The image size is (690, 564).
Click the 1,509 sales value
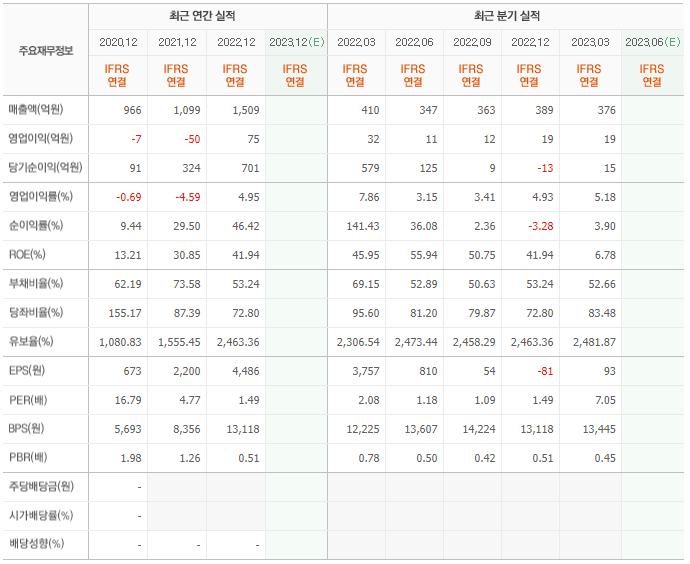click(x=246, y=110)
